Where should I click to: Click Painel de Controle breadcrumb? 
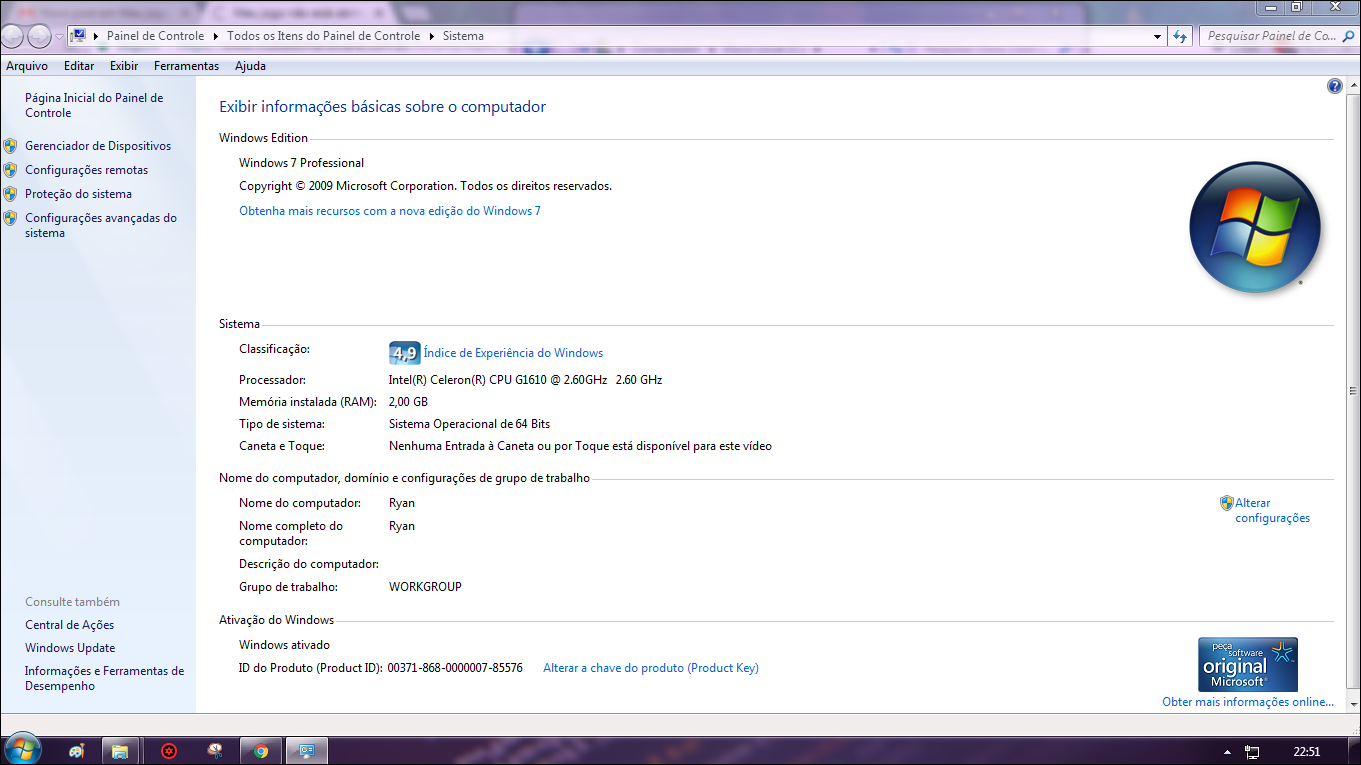tap(155, 36)
